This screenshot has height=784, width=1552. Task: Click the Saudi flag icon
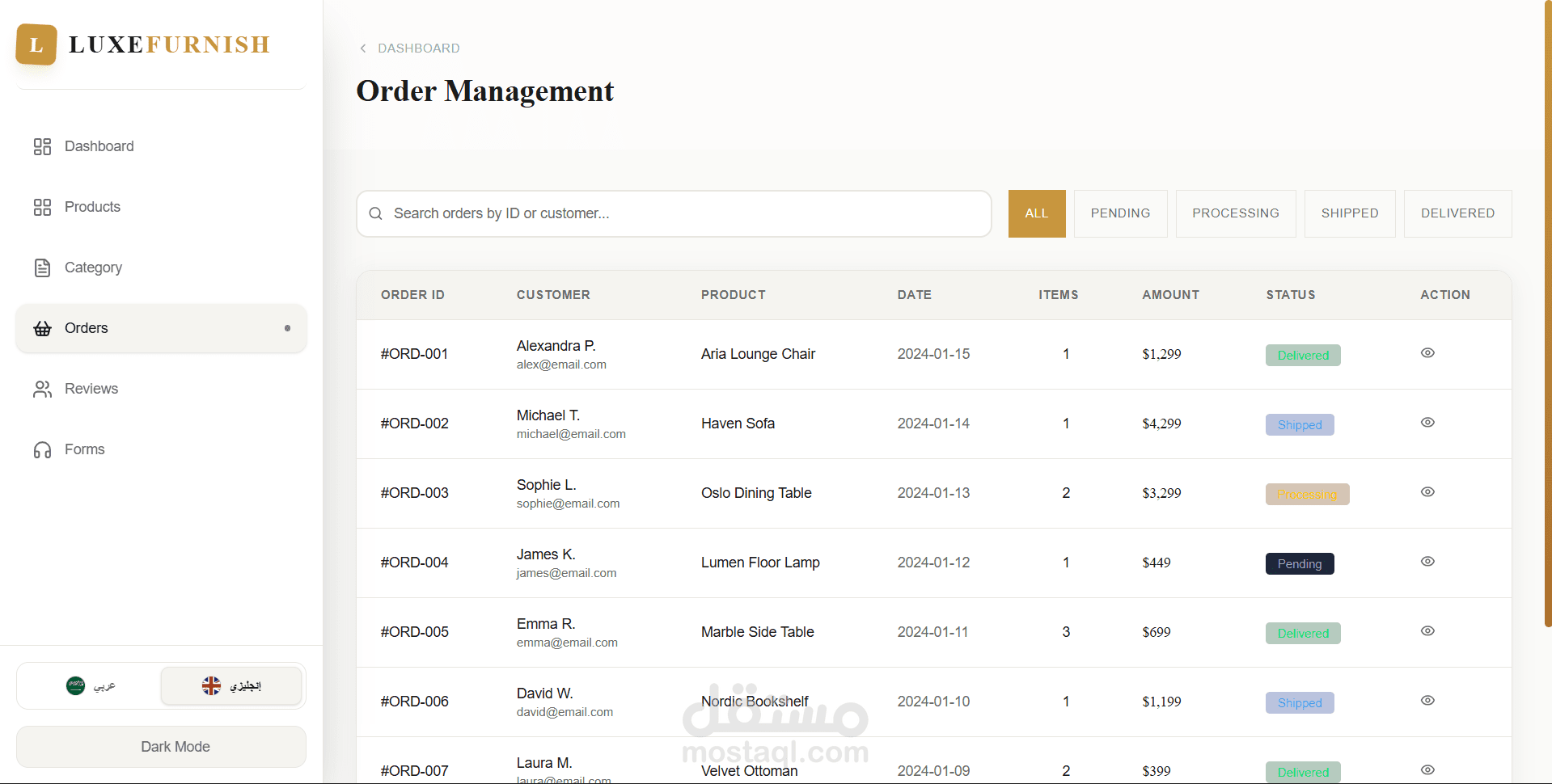pyautogui.click(x=75, y=685)
